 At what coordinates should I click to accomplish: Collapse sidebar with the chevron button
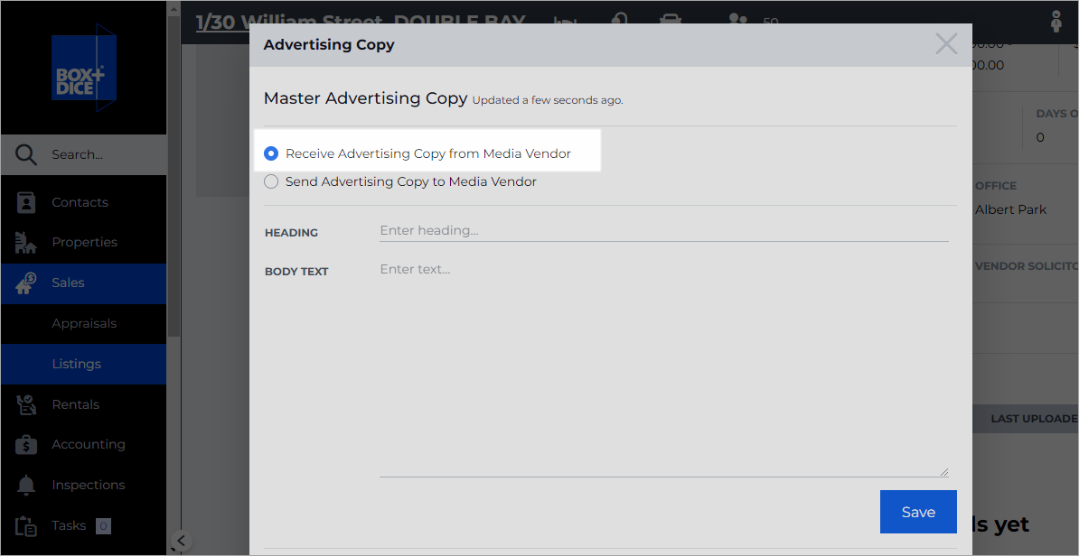tap(180, 541)
